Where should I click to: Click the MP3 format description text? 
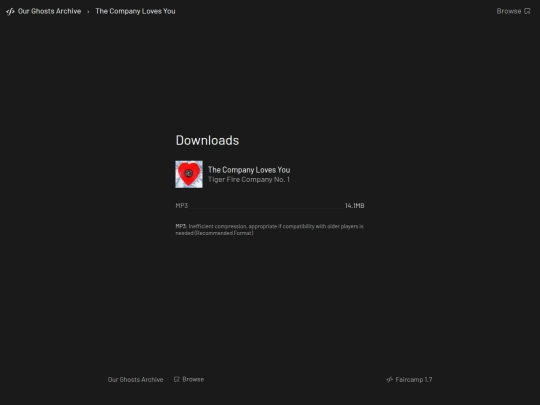click(x=270, y=230)
